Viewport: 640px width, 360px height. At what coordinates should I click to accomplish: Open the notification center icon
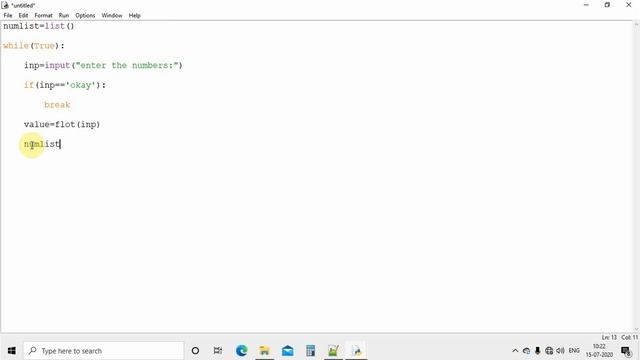click(x=626, y=351)
